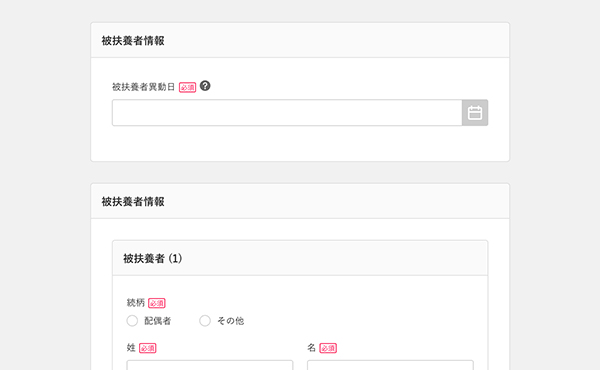Click the その他 option label text
Viewport: 600px width, 370px height.
[x=230, y=321]
